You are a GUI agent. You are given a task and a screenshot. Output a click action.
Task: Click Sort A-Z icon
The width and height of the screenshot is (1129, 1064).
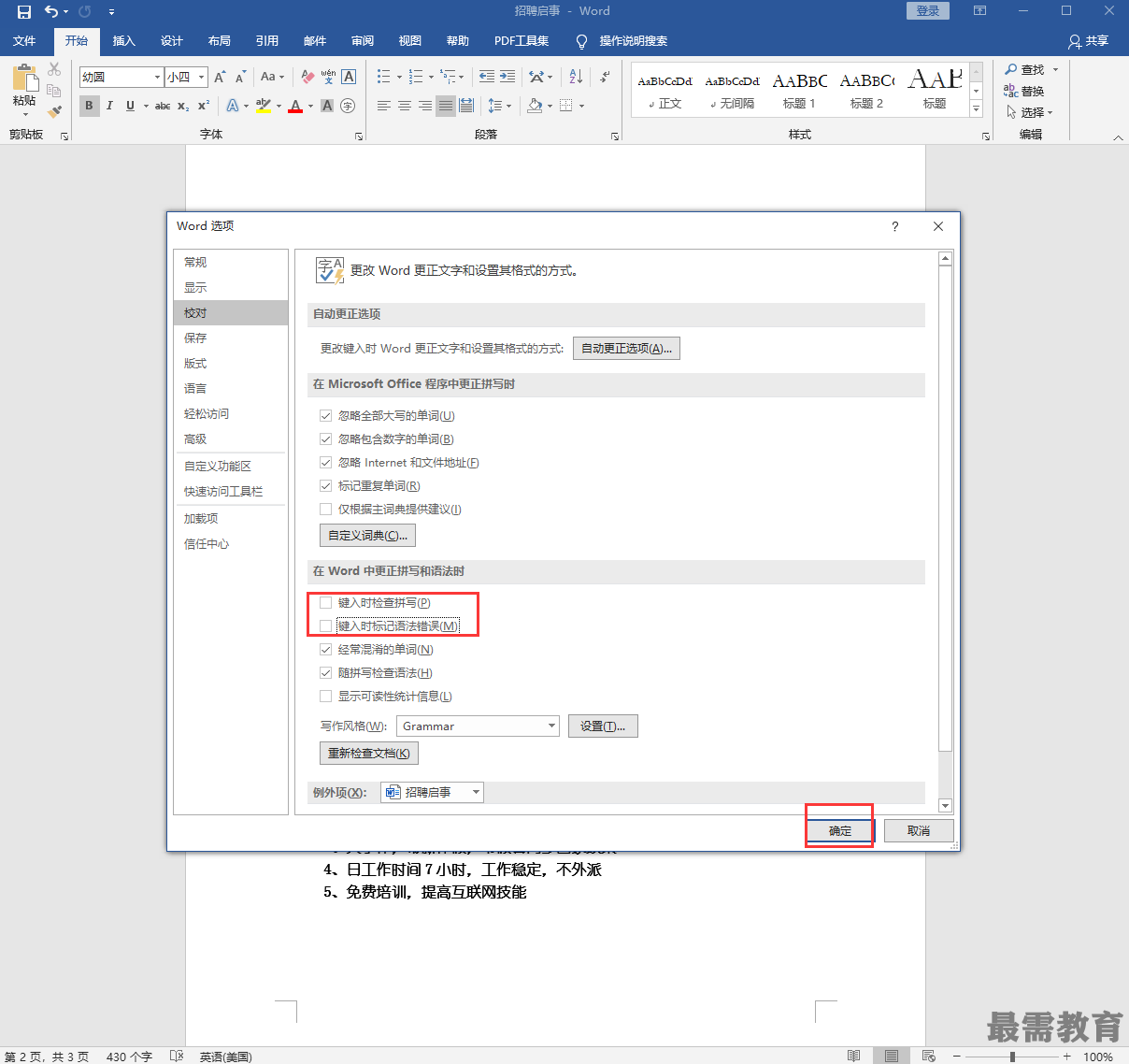576,77
